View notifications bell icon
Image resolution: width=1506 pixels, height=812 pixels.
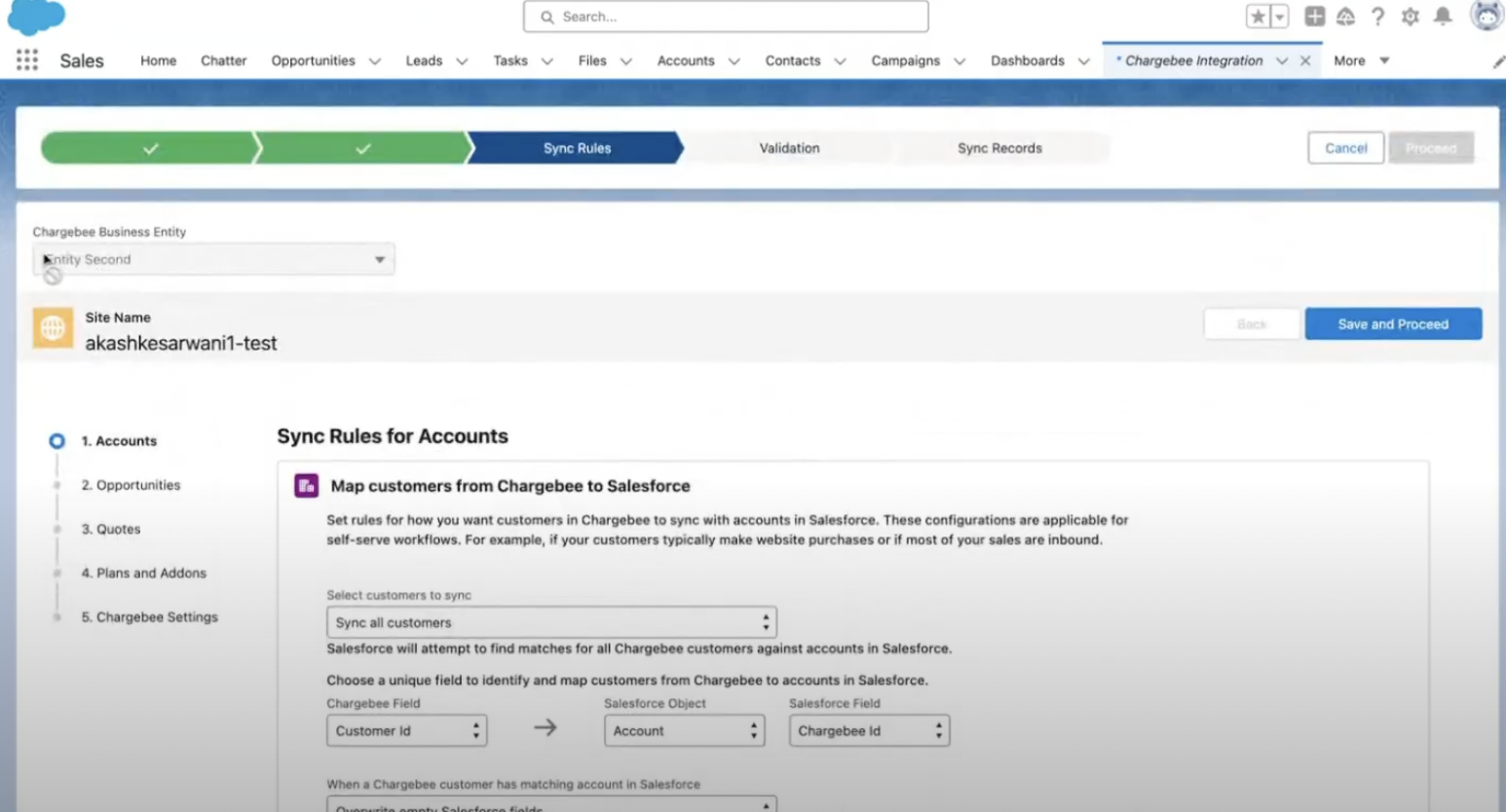coord(1443,17)
